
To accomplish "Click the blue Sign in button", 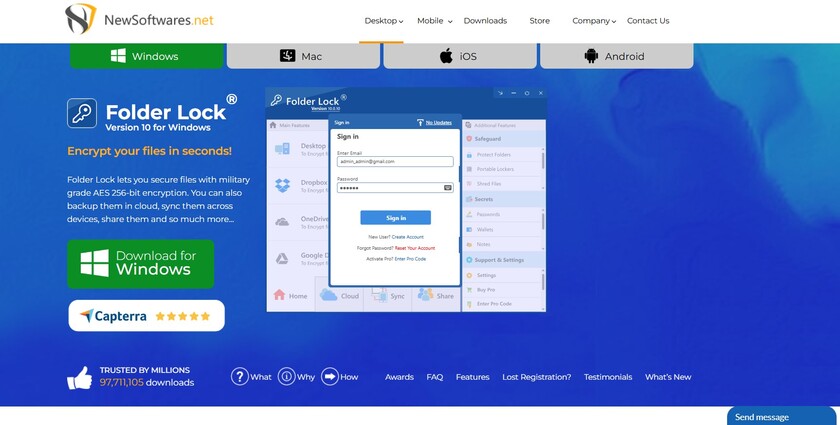I will [x=395, y=218].
